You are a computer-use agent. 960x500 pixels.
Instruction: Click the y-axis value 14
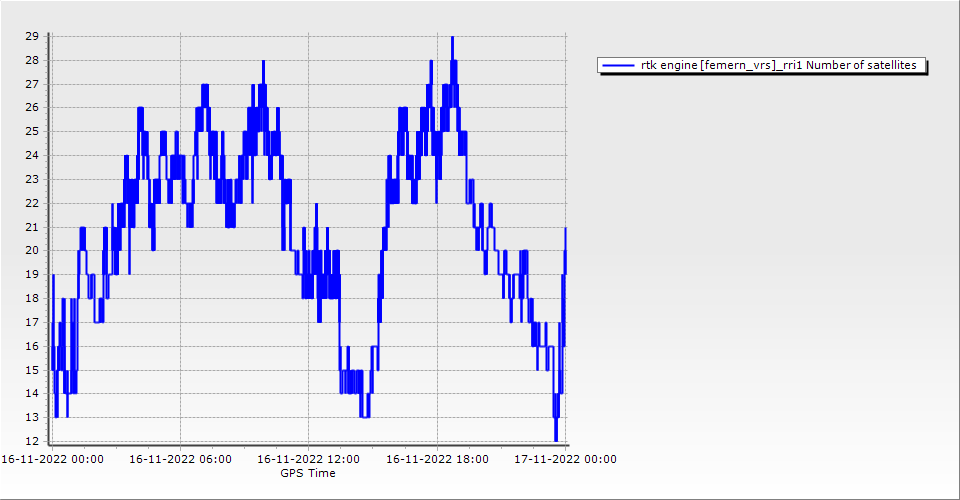tap(31, 394)
